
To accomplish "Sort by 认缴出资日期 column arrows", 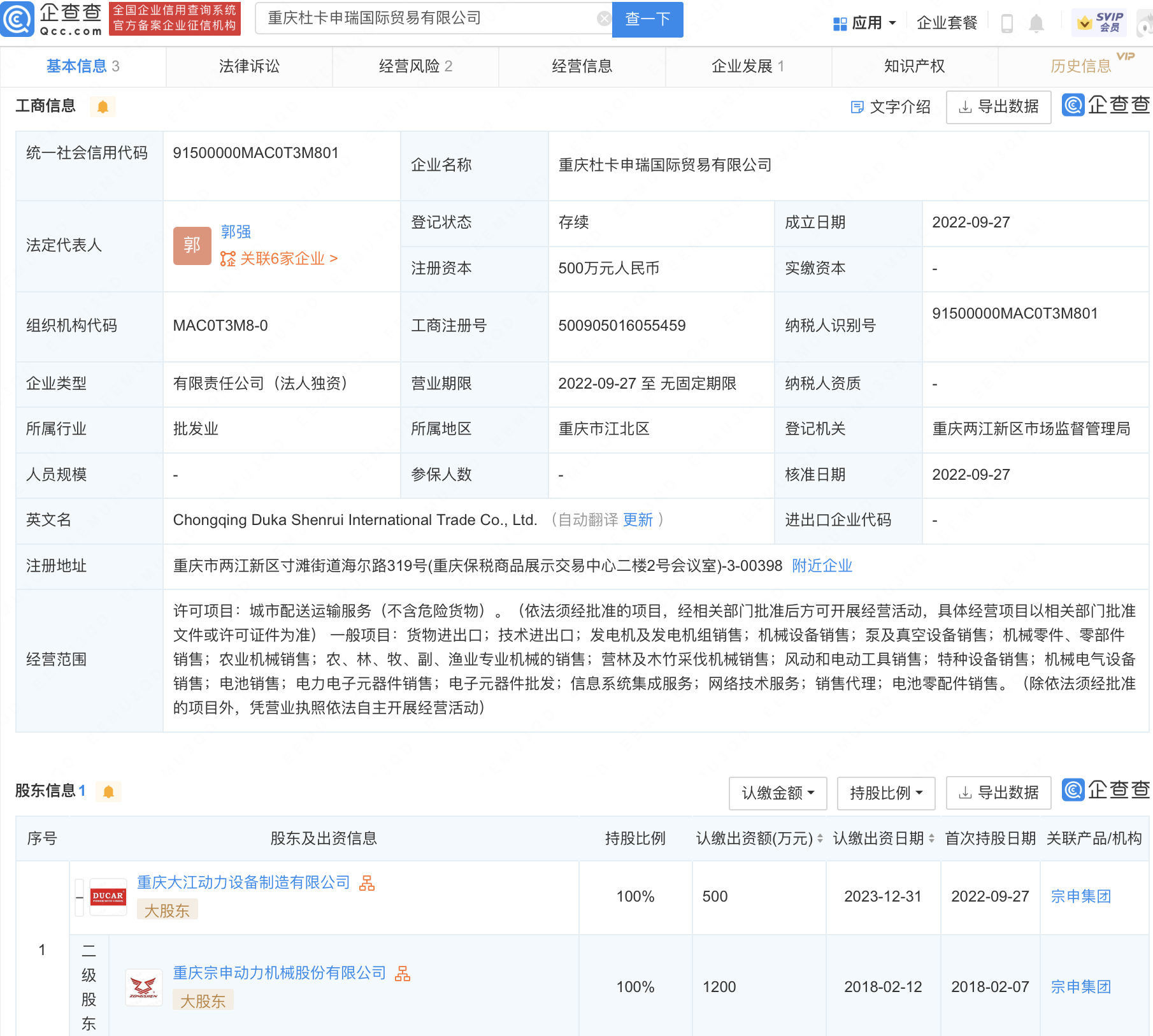I will pyautogui.click(x=931, y=838).
